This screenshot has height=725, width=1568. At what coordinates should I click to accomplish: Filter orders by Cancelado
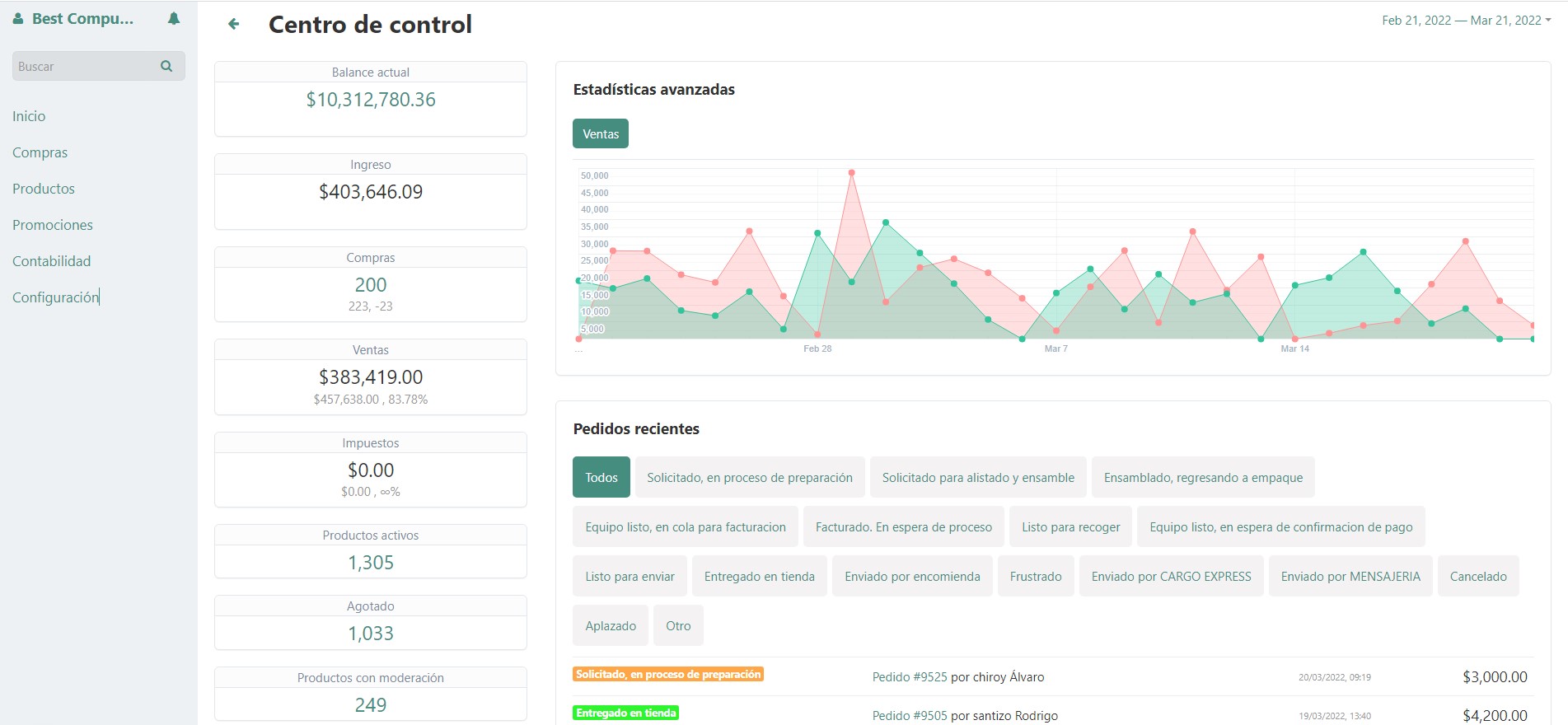pos(1477,576)
